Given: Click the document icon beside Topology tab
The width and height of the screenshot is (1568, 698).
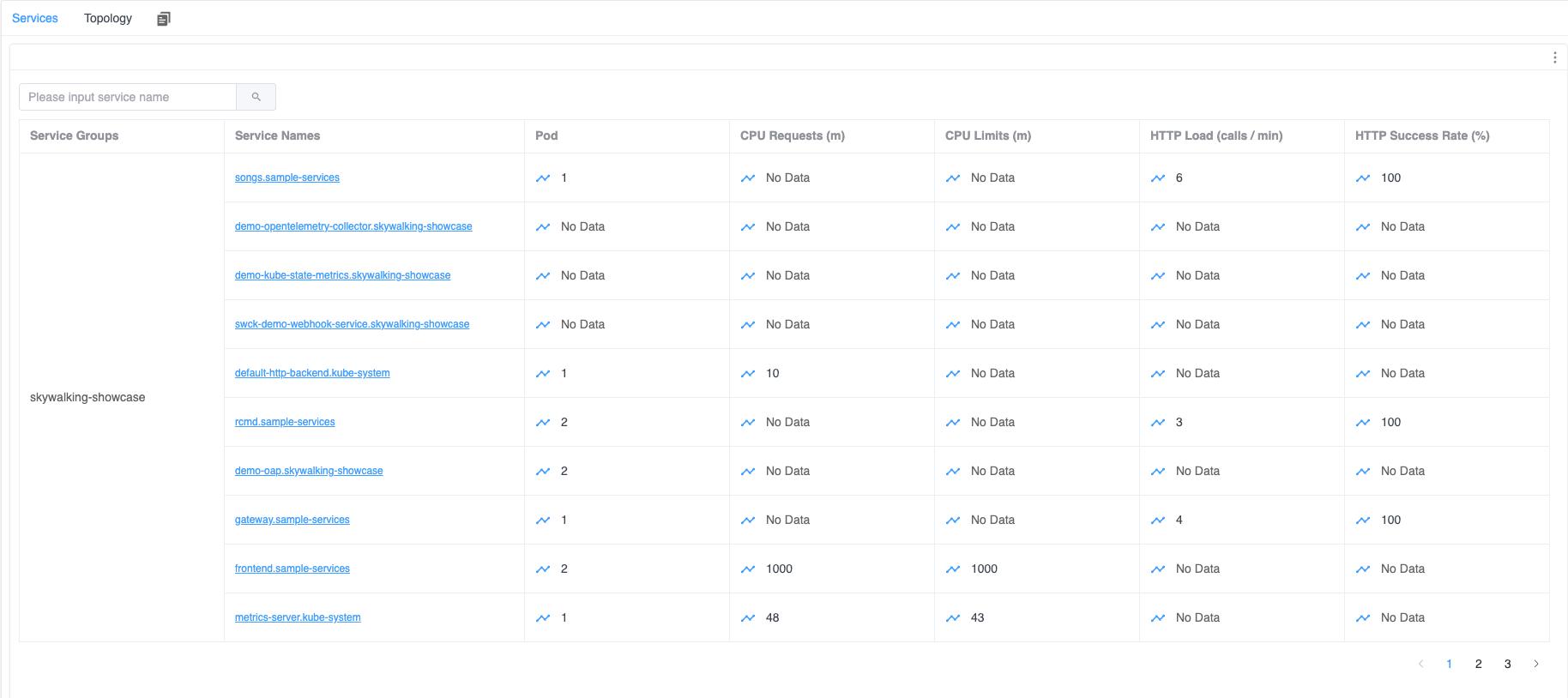Looking at the screenshot, I should coord(164,19).
